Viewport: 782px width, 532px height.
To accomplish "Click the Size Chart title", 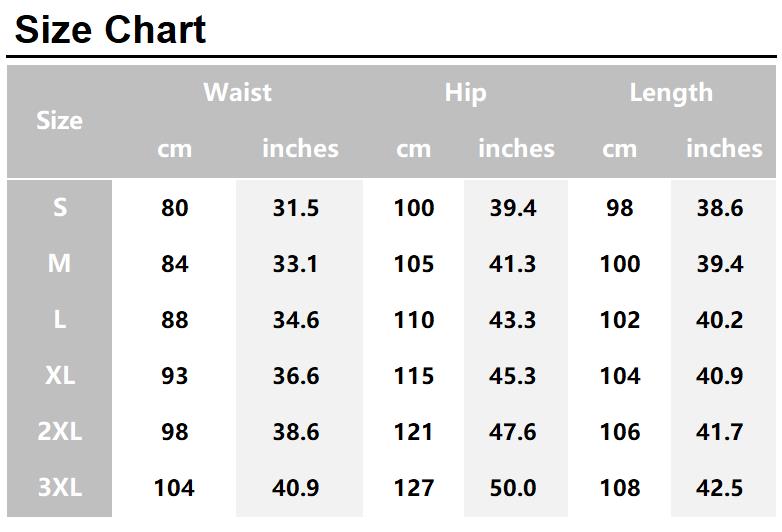I will (110, 29).
